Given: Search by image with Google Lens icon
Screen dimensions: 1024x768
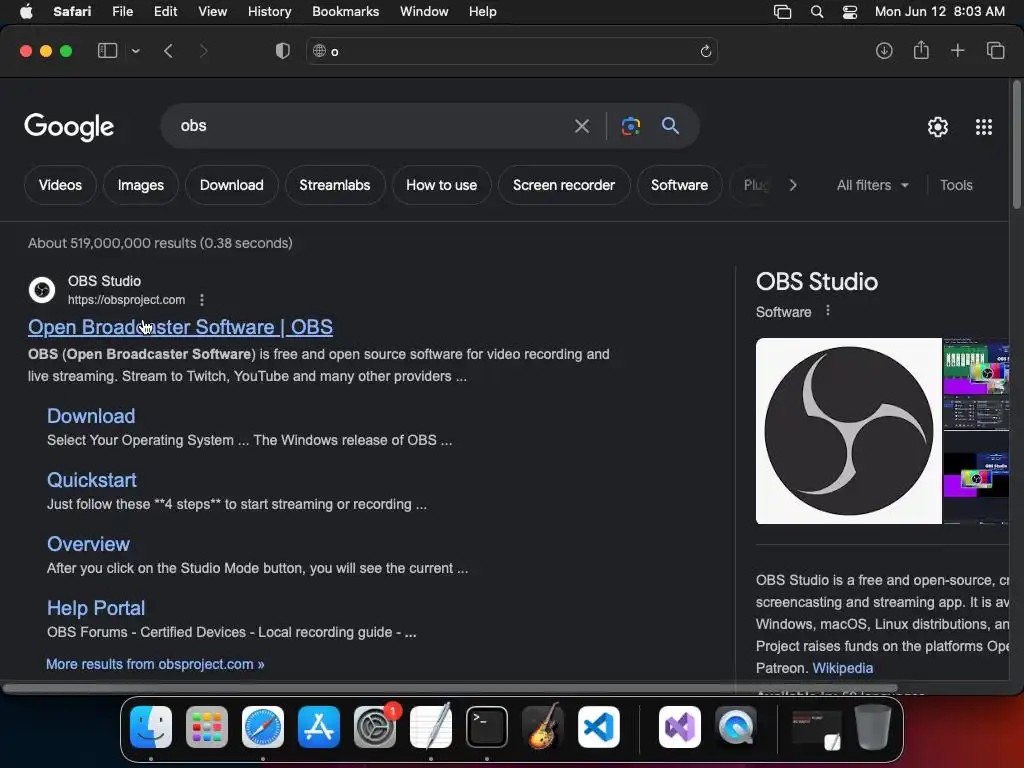Looking at the screenshot, I should tap(631, 125).
